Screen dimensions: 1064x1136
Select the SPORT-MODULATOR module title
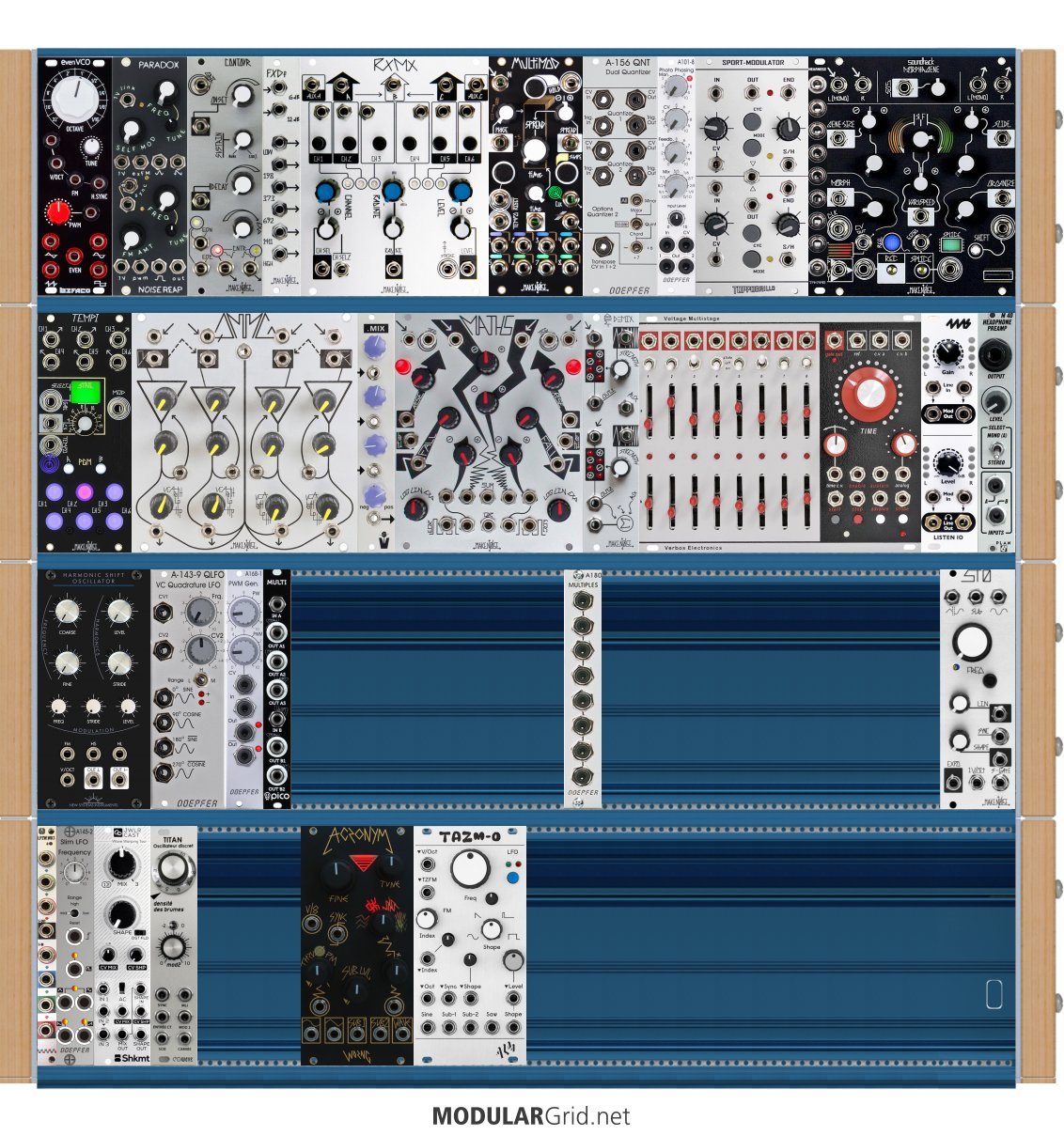(x=752, y=62)
